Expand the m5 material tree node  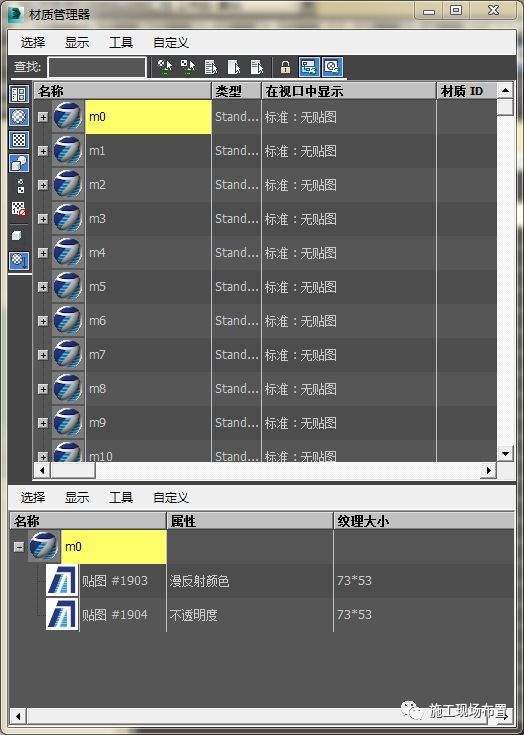tap(43, 287)
